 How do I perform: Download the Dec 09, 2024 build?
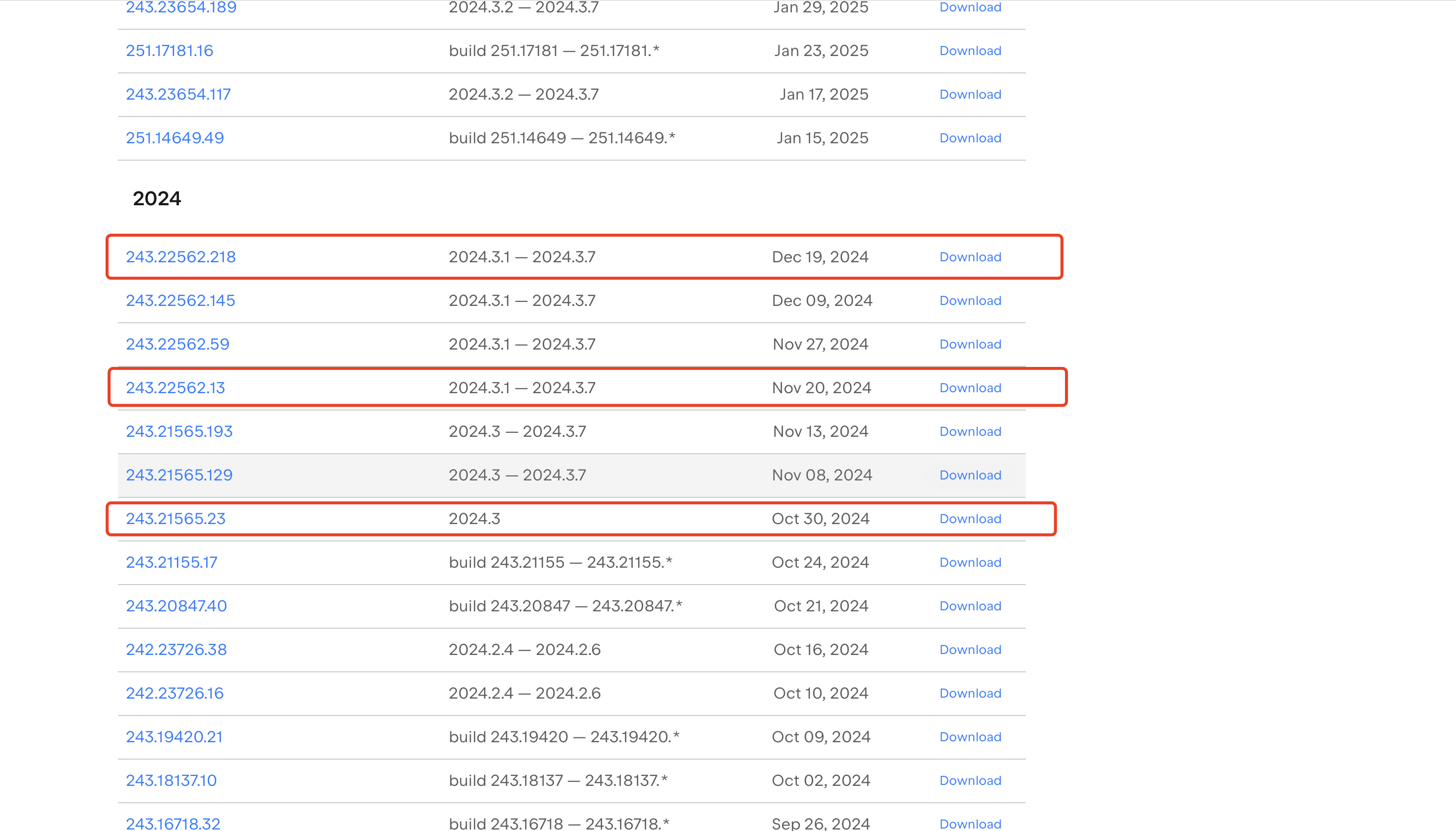tap(969, 301)
